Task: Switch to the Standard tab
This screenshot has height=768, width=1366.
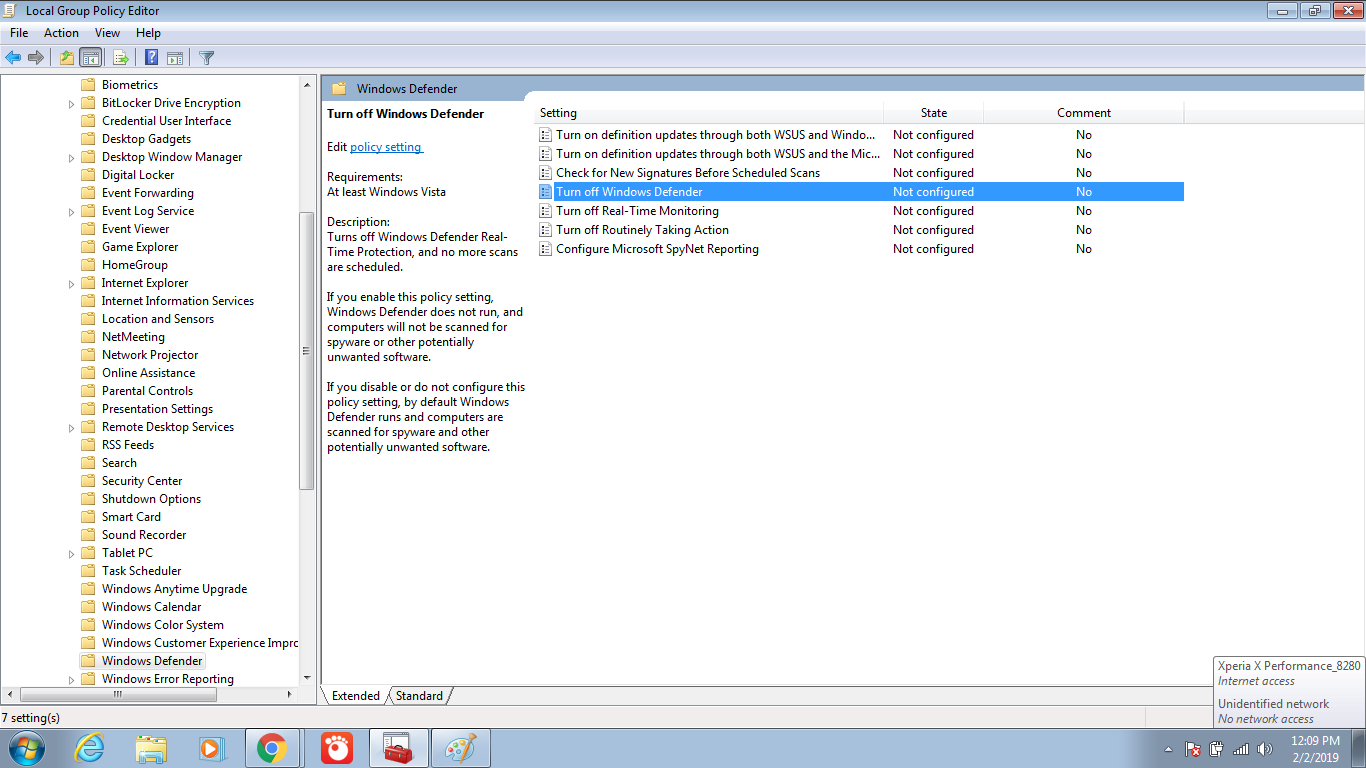Action: (419, 696)
